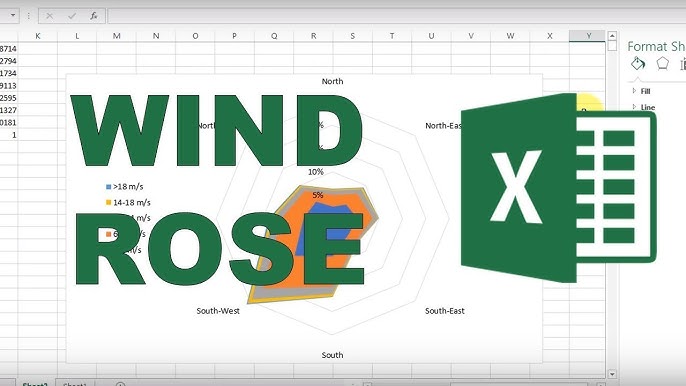Screen dimensions: 686x386
Task: Select column R header
Action: click(x=313, y=36)
